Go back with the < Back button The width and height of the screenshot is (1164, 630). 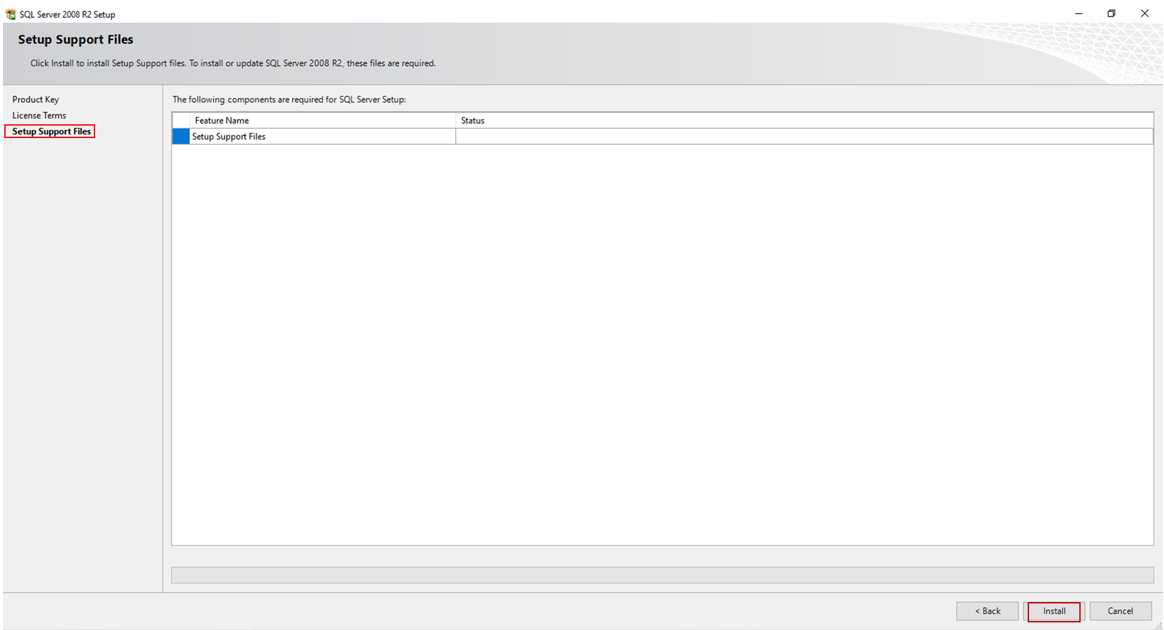point(987,611)
